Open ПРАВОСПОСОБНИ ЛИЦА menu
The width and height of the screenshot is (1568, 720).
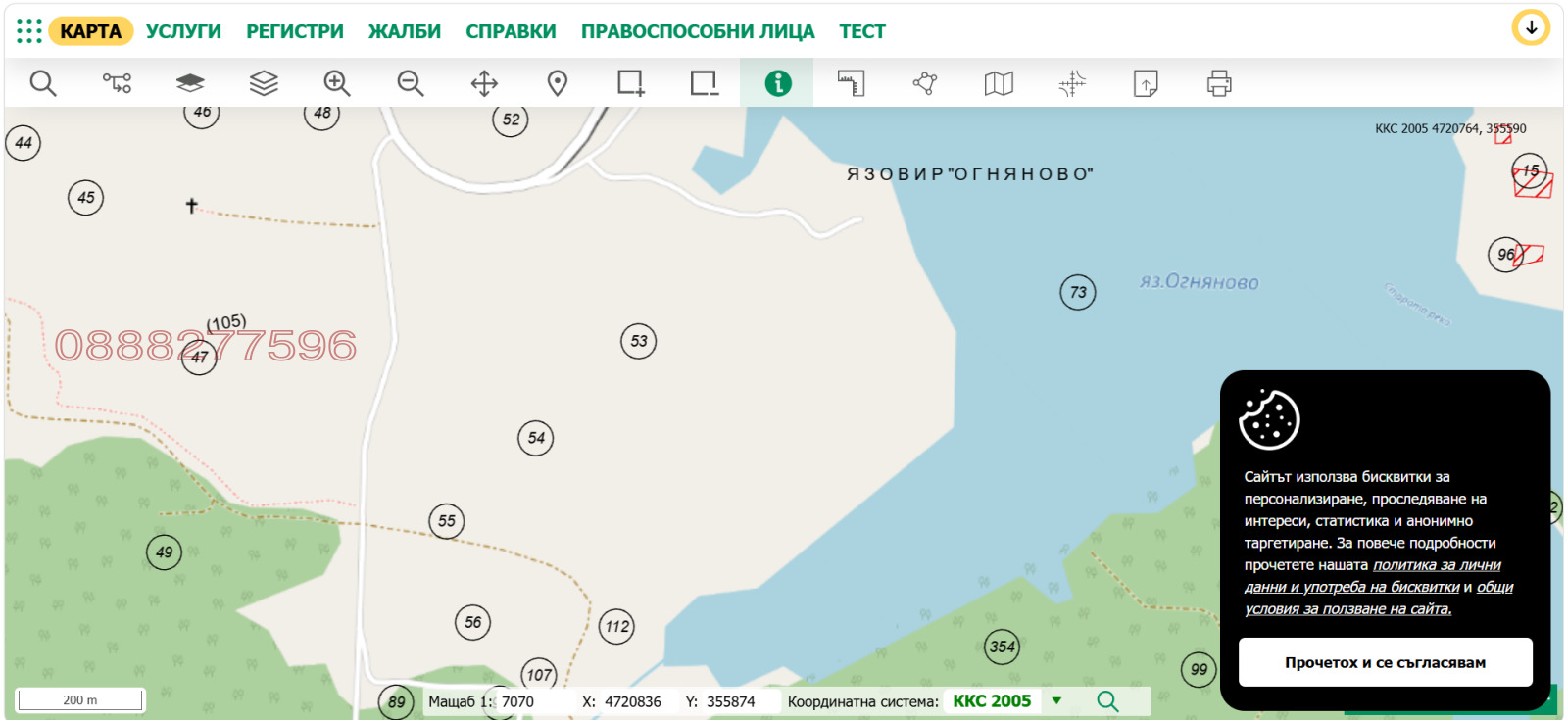pos(698,31)
